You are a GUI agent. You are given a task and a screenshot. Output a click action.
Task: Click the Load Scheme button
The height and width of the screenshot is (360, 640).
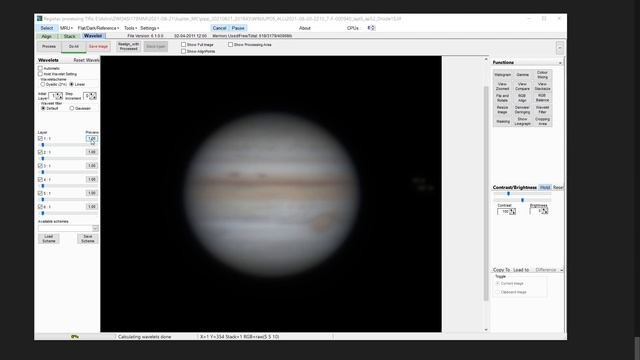pyautogui.click(x=49, y=238)
